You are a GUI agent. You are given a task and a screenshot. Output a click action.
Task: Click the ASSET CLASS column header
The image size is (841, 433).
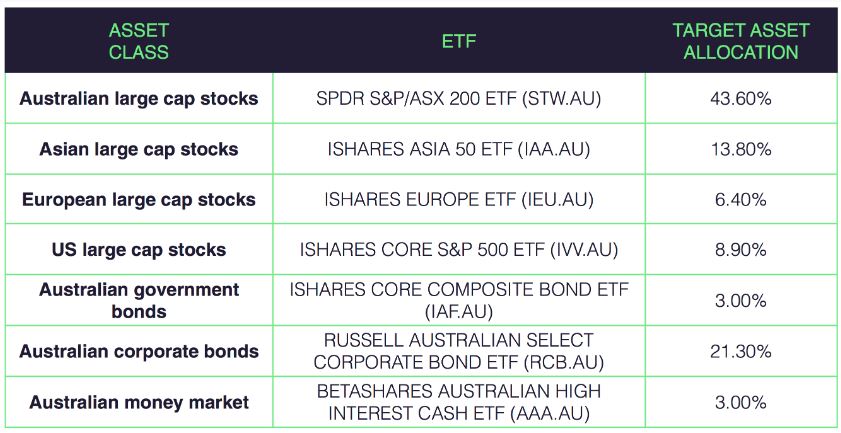(139, 41)
